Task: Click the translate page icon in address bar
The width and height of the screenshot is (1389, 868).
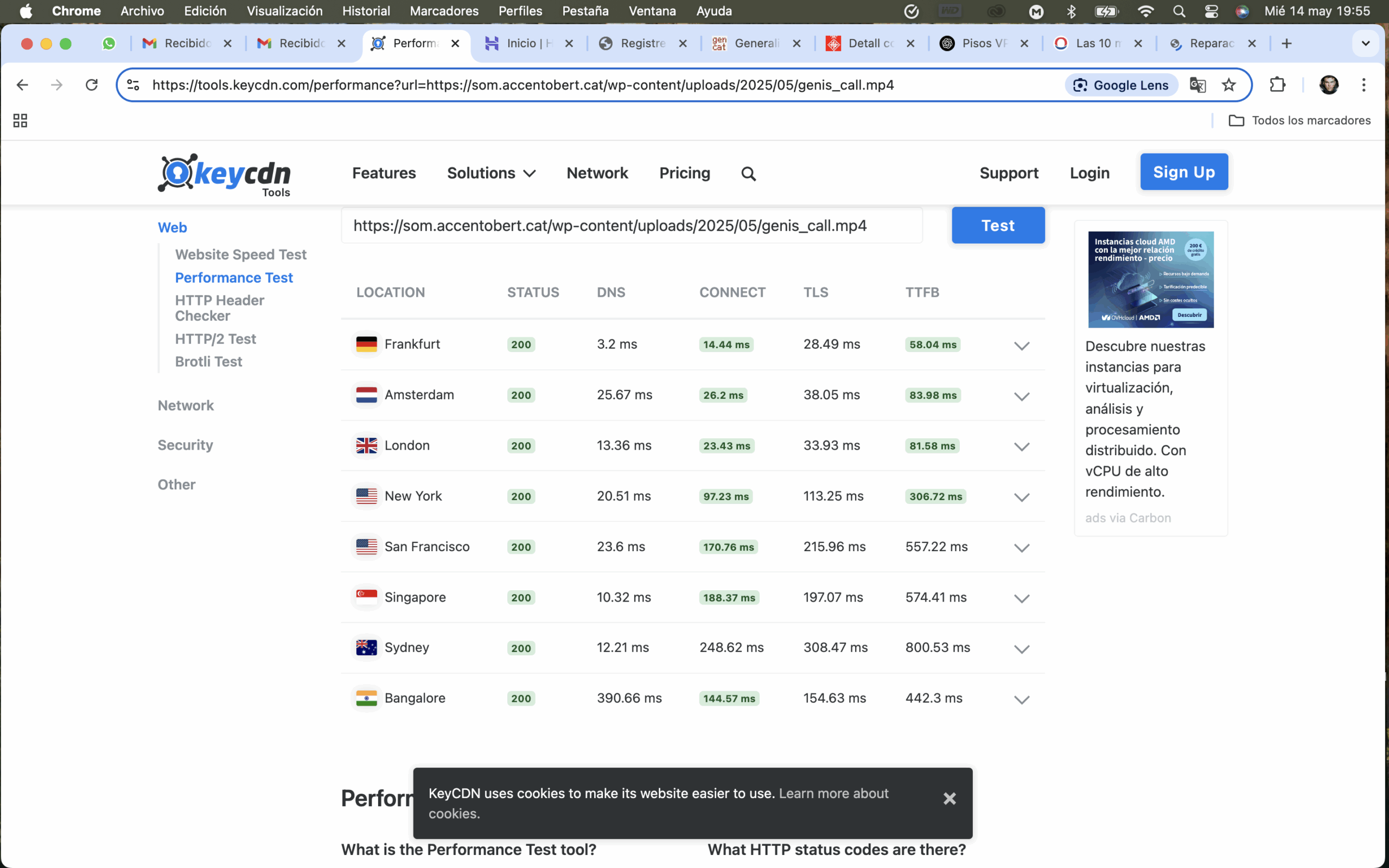Action: [x=1197, y=85]
